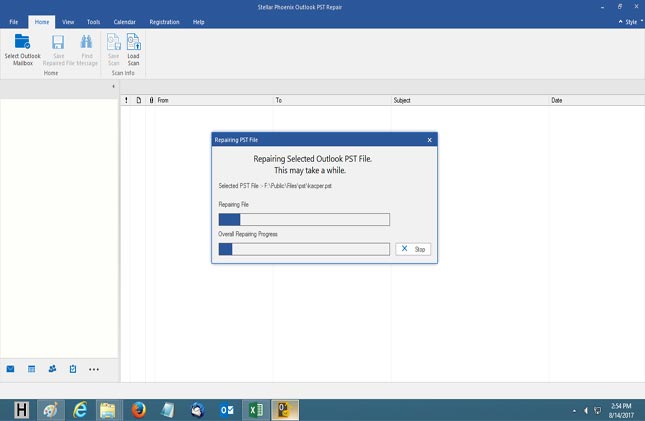Click the Save Repaired File icon

pyautogui.click(x=58, y=42)
